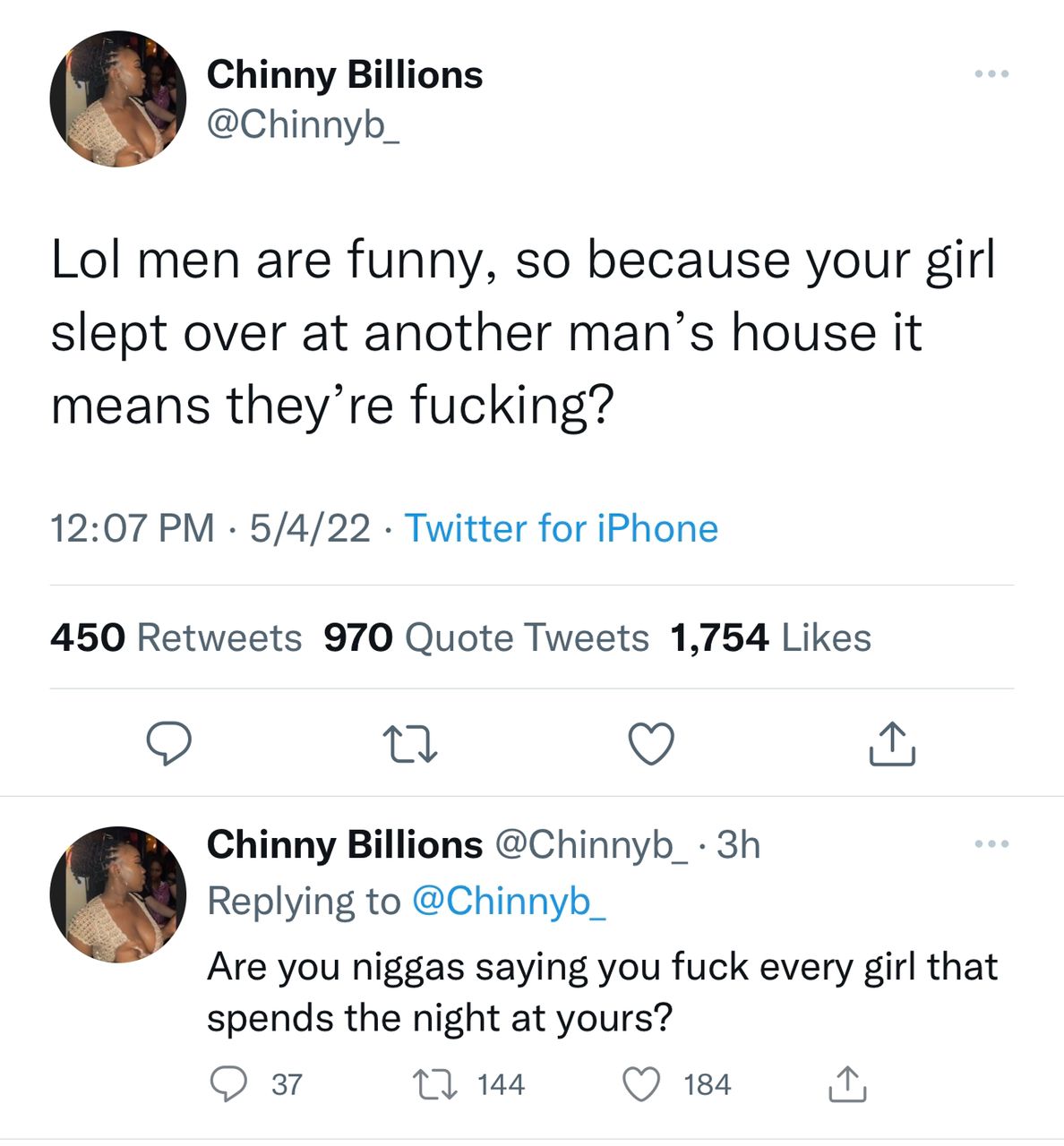Click the 12:07 PM · 5/4/22 timestamp
Image resolution: width=1064 pixels, height=1146 pixels.
(x=210, y=528)
